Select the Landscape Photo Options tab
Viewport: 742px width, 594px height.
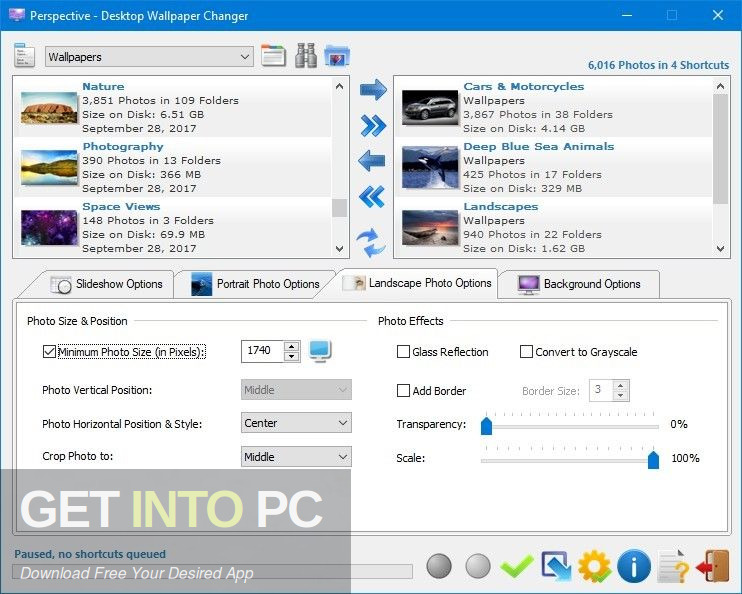click(418, 283)
